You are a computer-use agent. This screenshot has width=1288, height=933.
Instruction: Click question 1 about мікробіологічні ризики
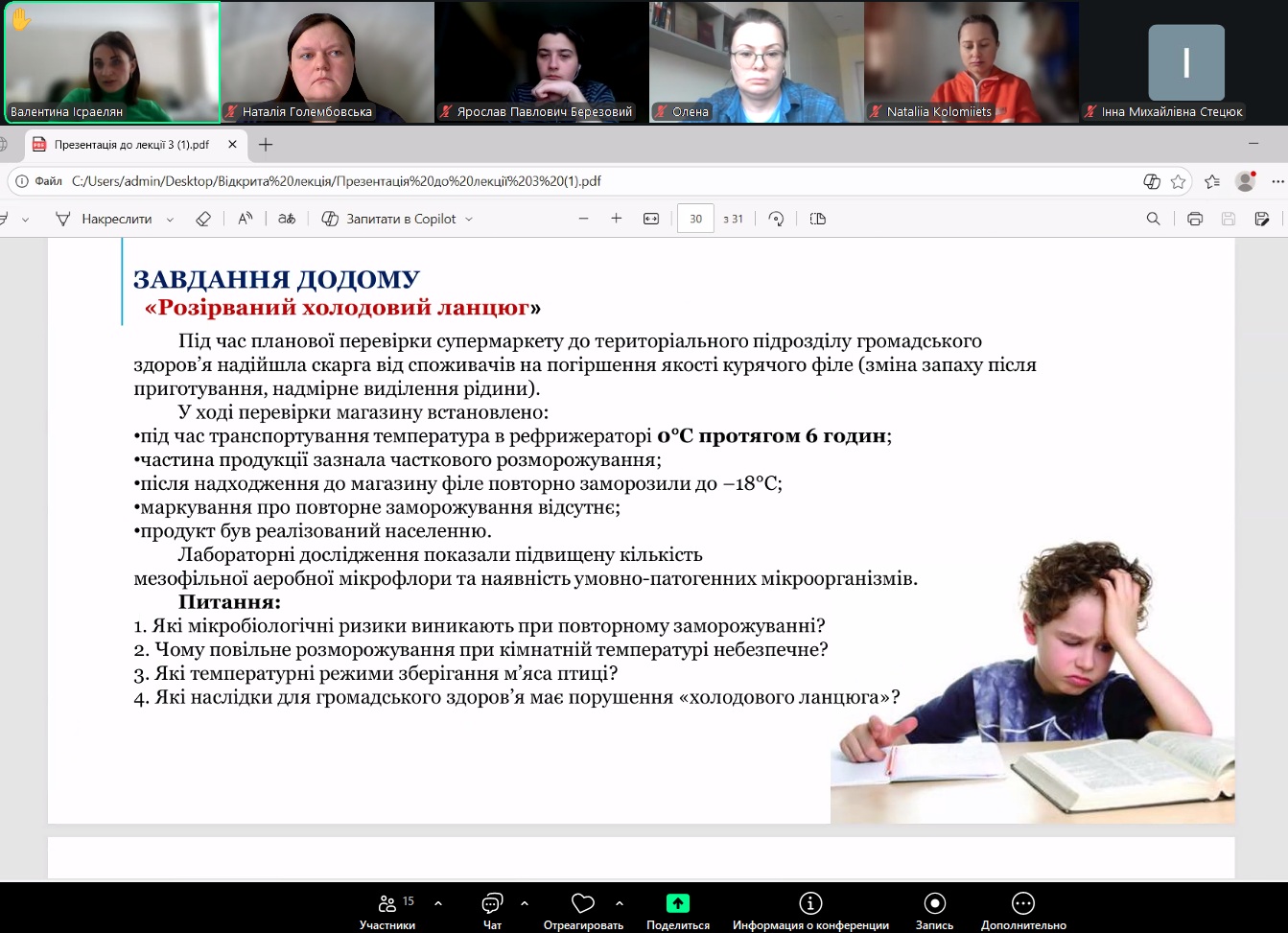point(480,626)
